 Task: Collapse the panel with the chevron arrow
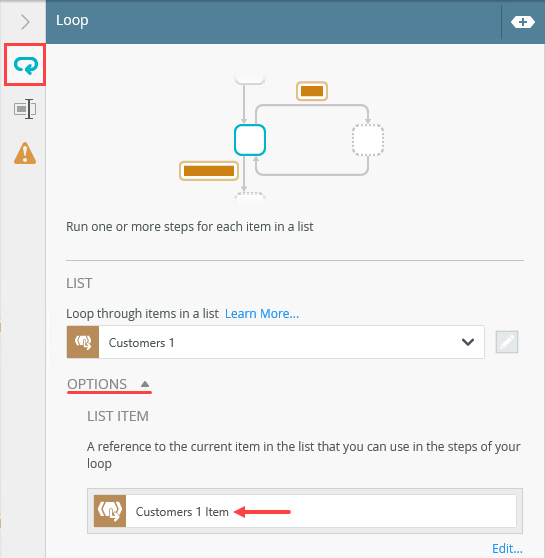coord(25,22)
